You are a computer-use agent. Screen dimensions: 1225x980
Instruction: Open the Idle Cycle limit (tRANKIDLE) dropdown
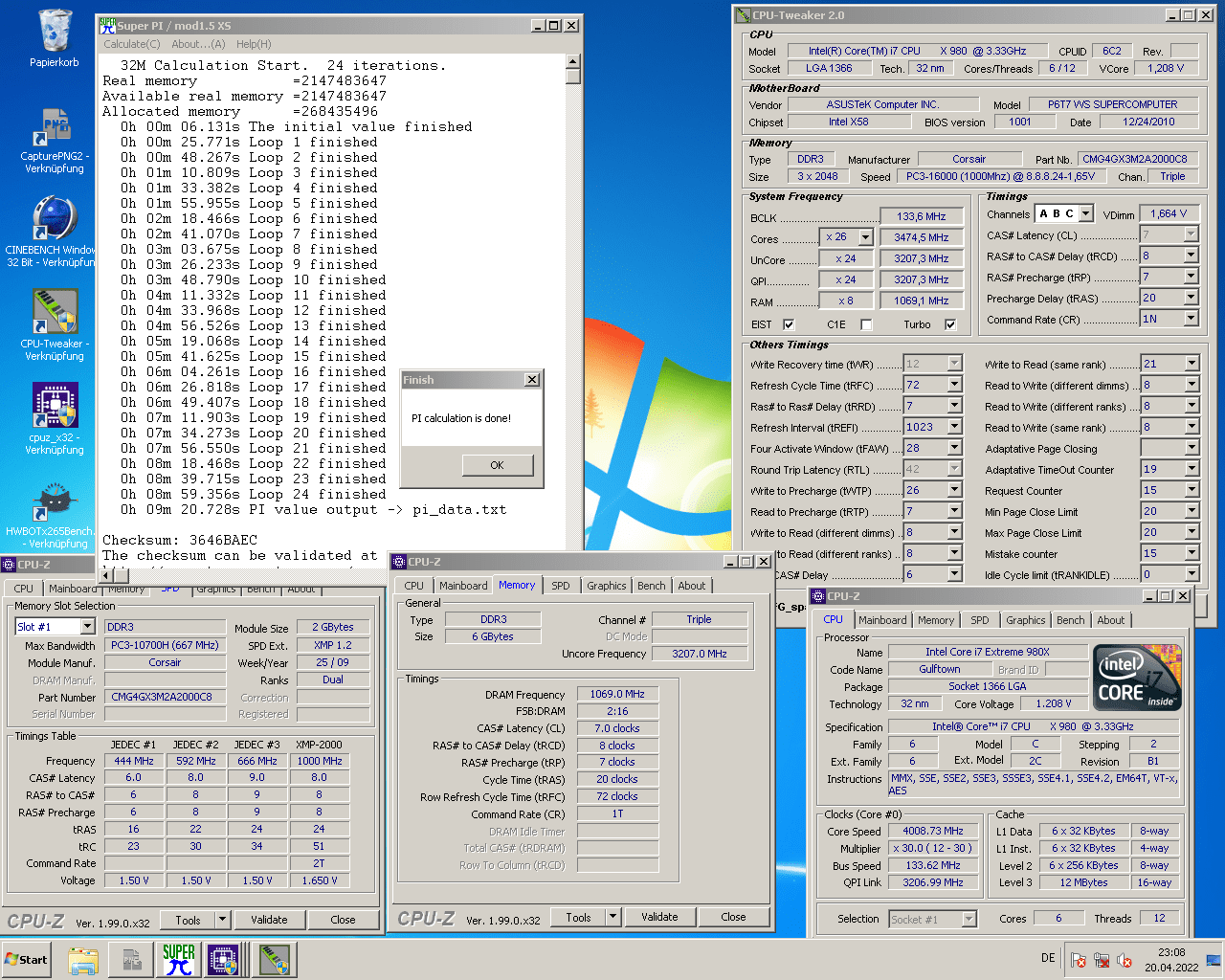pyautogui.click(x=1192, y=574)
